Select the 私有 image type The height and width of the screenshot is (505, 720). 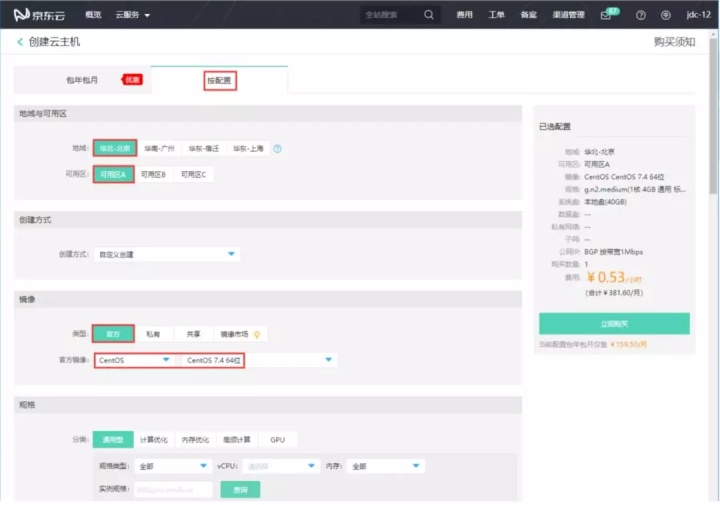coord(153,334)
